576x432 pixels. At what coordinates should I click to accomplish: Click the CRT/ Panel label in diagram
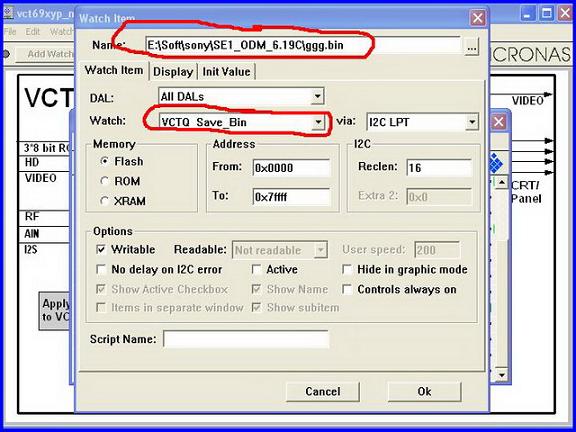point(526,192)
